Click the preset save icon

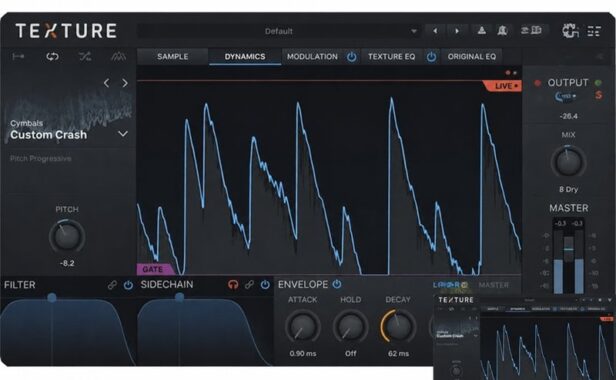tap(481, 31)
